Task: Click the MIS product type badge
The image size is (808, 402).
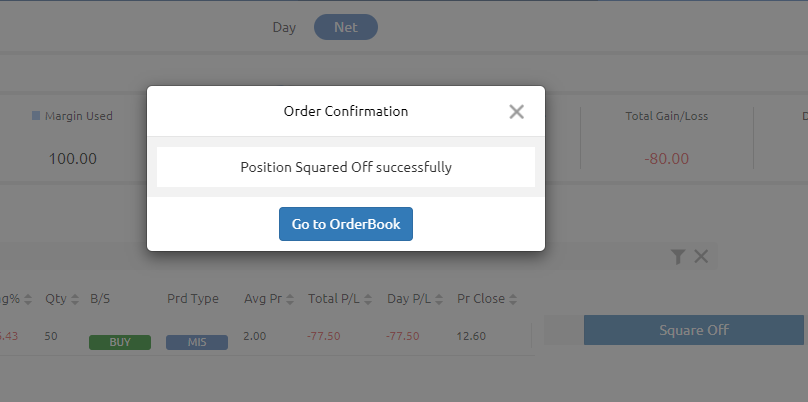Action: [197, 342]
